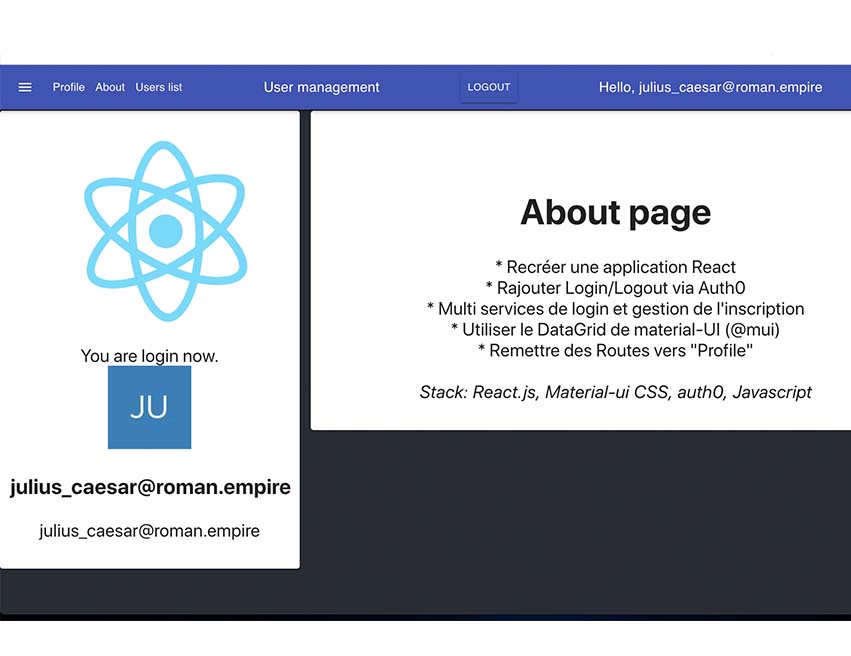Open the hamburger menu icon
851x656 pixels.
point(25,87)
